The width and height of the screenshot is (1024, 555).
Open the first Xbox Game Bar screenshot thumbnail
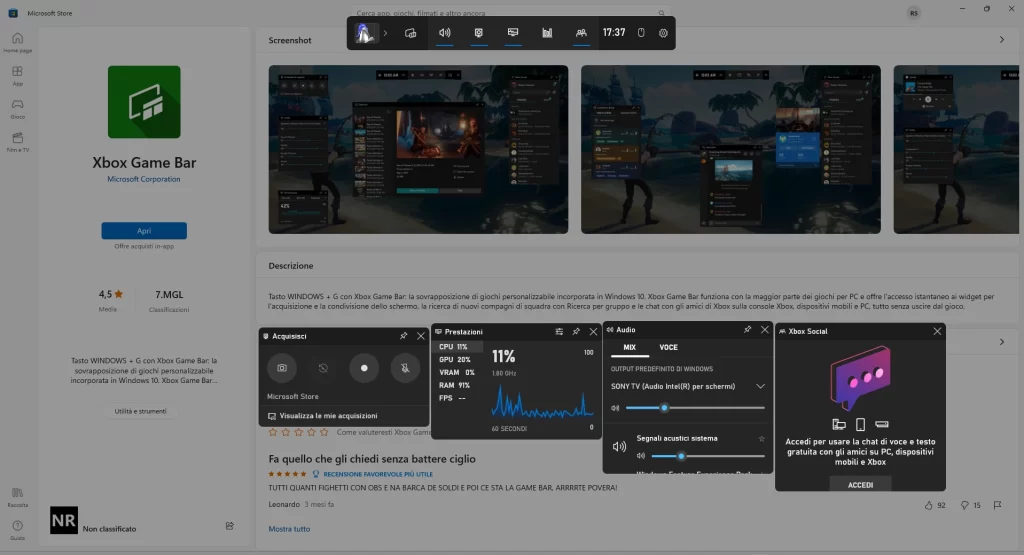418,150
